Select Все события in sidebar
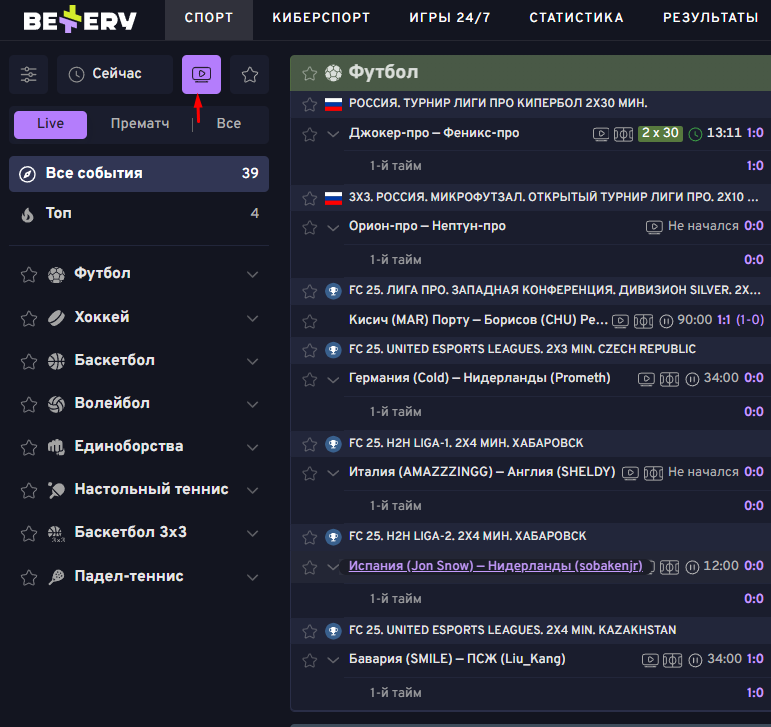Screen dimensions: 771x727 (139, 174)
